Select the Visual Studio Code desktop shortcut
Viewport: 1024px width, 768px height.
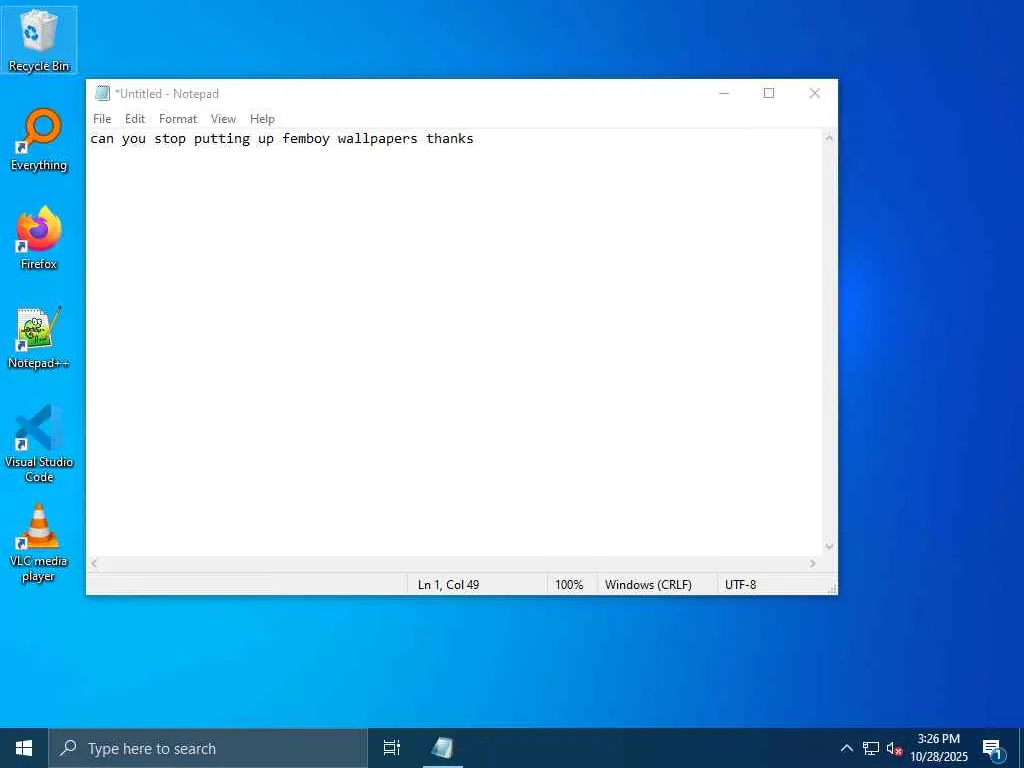pos(39,443)
